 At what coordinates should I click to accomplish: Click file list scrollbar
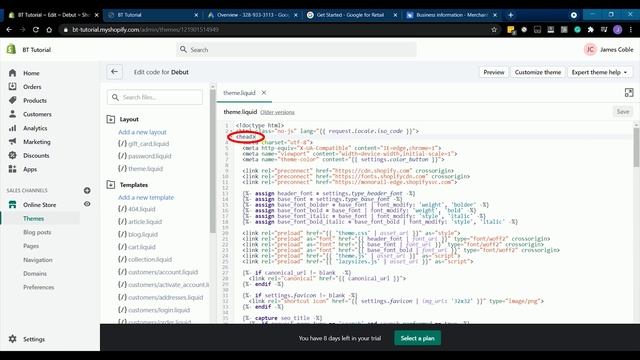point(213,161)
